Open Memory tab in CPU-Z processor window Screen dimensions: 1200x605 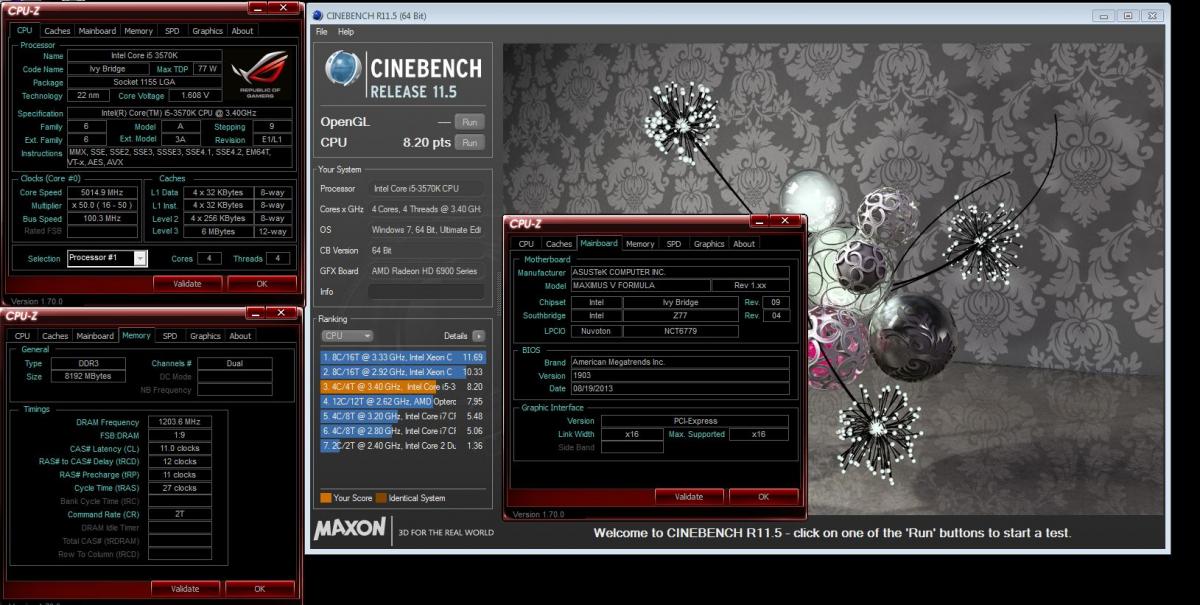pyautogui.click(x=139, y=31)
